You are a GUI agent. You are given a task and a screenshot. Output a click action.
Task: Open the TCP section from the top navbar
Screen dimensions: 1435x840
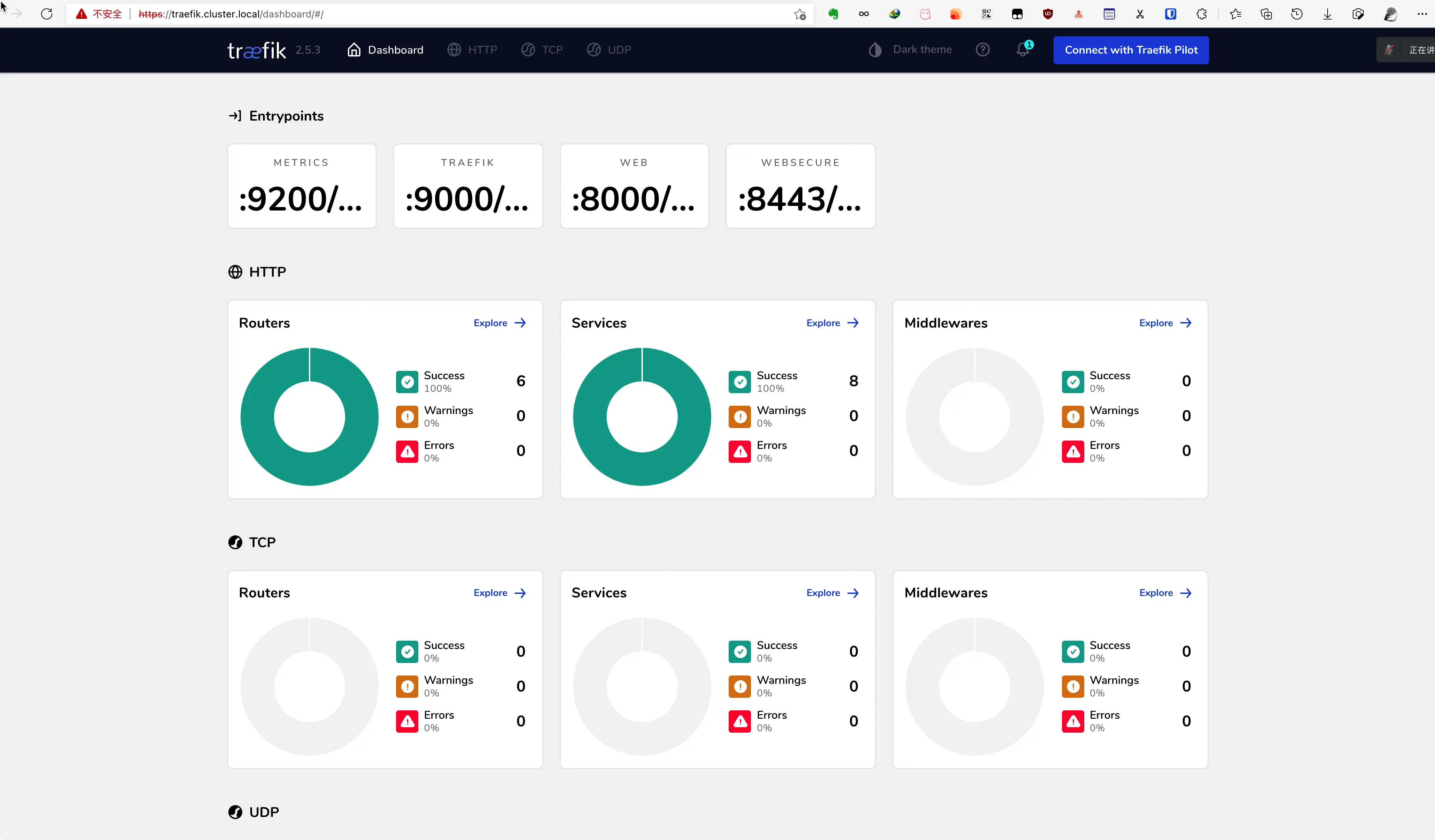pyautogui.click(x=541, y=49)
